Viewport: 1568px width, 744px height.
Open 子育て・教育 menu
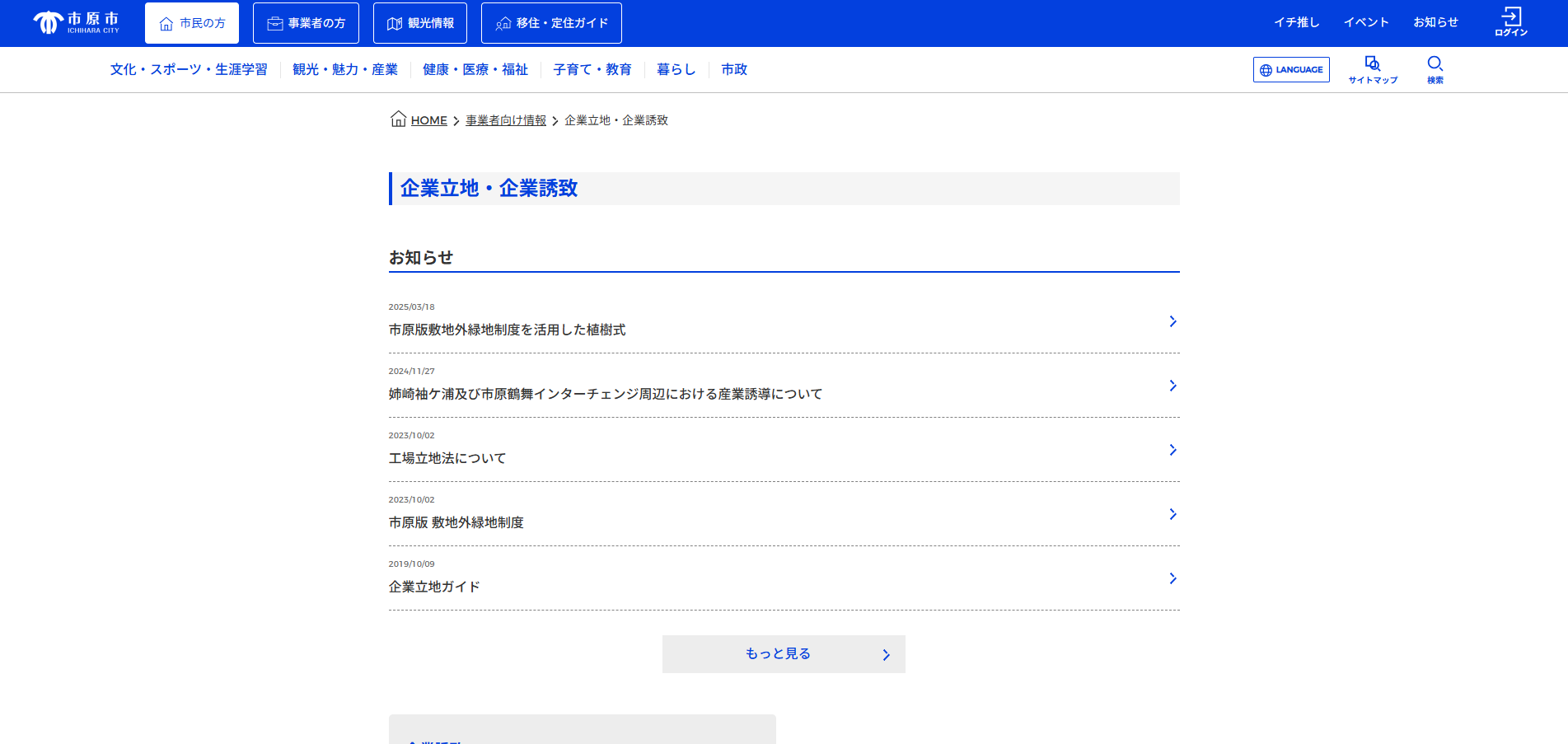tap(592, 69)
